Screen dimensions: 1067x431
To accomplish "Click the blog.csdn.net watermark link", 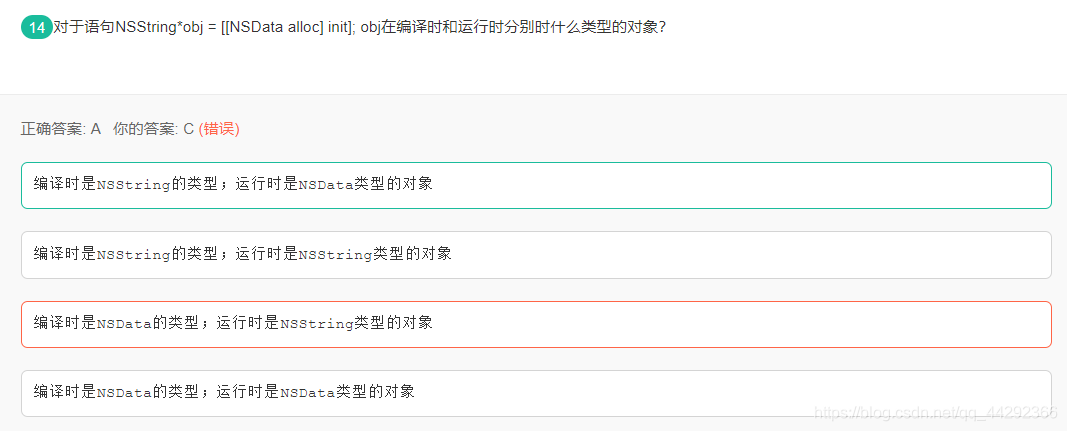I will [x=935, y=412].
